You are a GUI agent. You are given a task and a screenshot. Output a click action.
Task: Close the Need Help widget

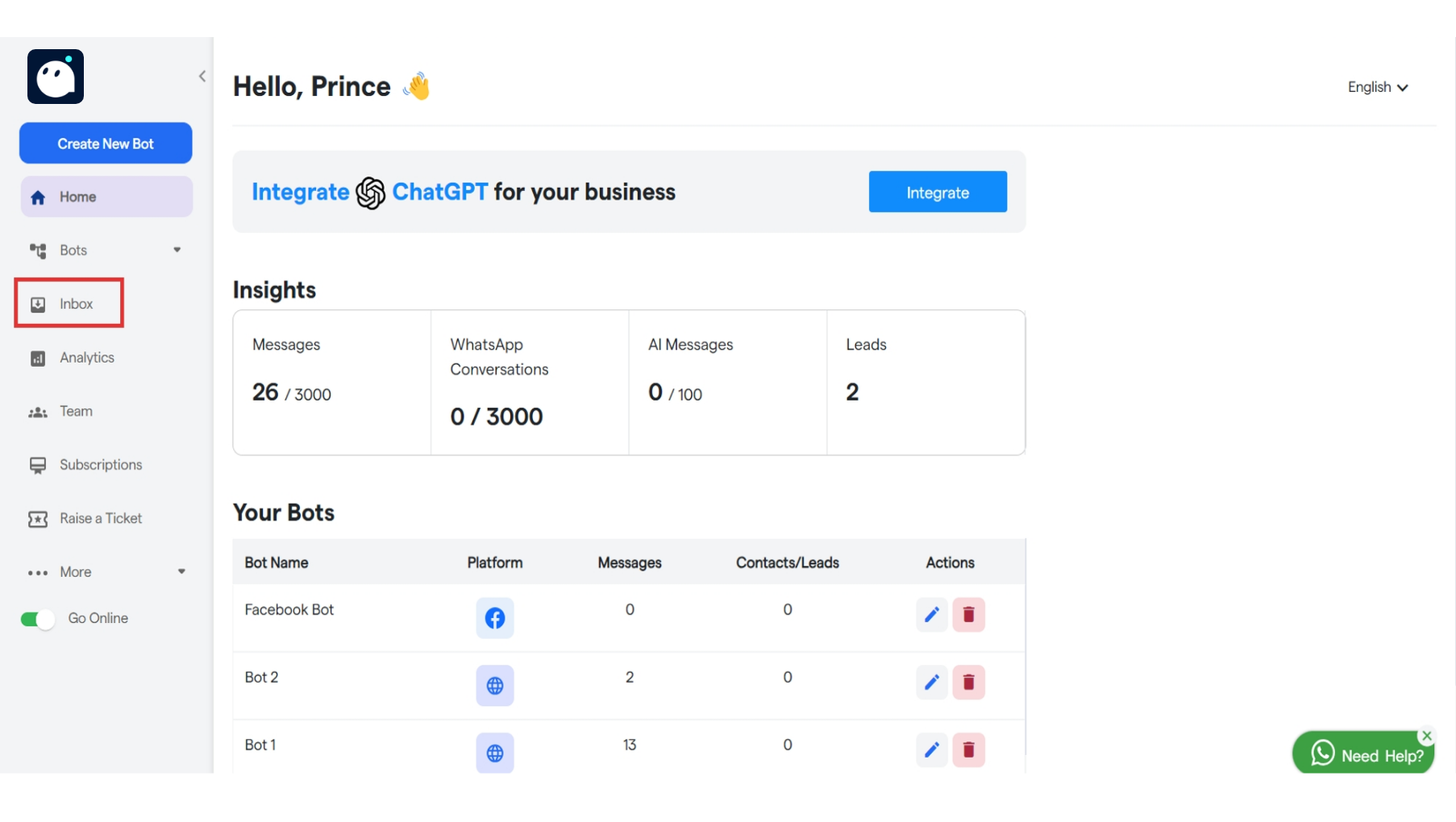[x=1427, y=736]
